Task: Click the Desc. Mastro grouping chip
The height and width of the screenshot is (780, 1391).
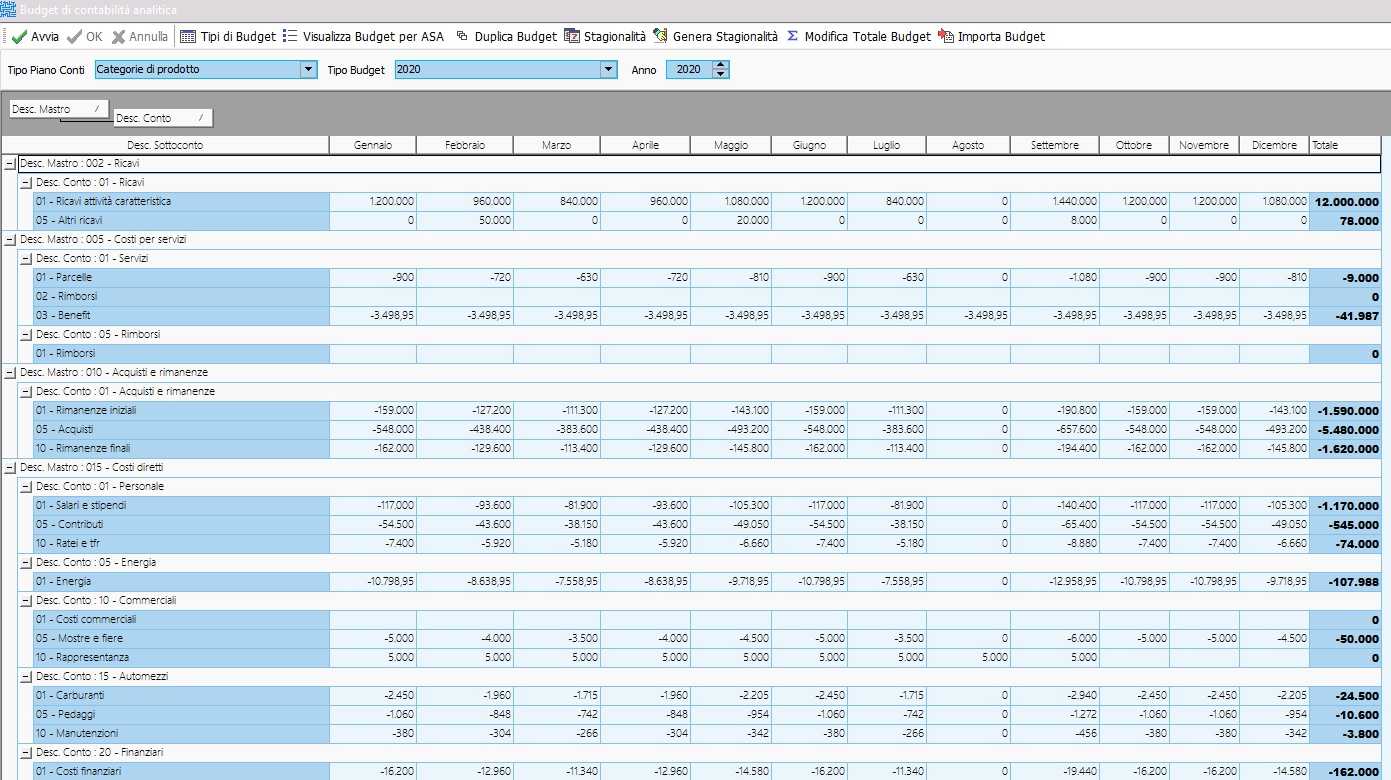Action: pyautogui.click(x=57, y=109)
